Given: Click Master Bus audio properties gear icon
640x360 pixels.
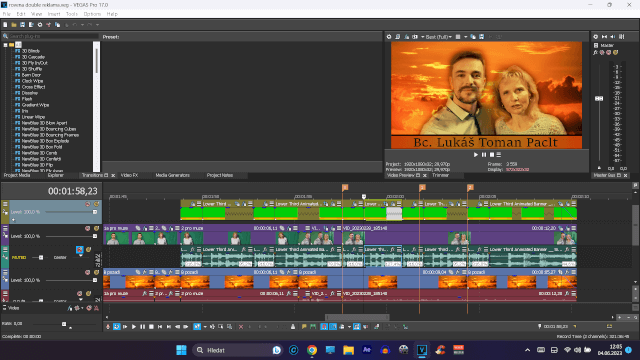Looking at the screenshot, I should coord(596,37).
